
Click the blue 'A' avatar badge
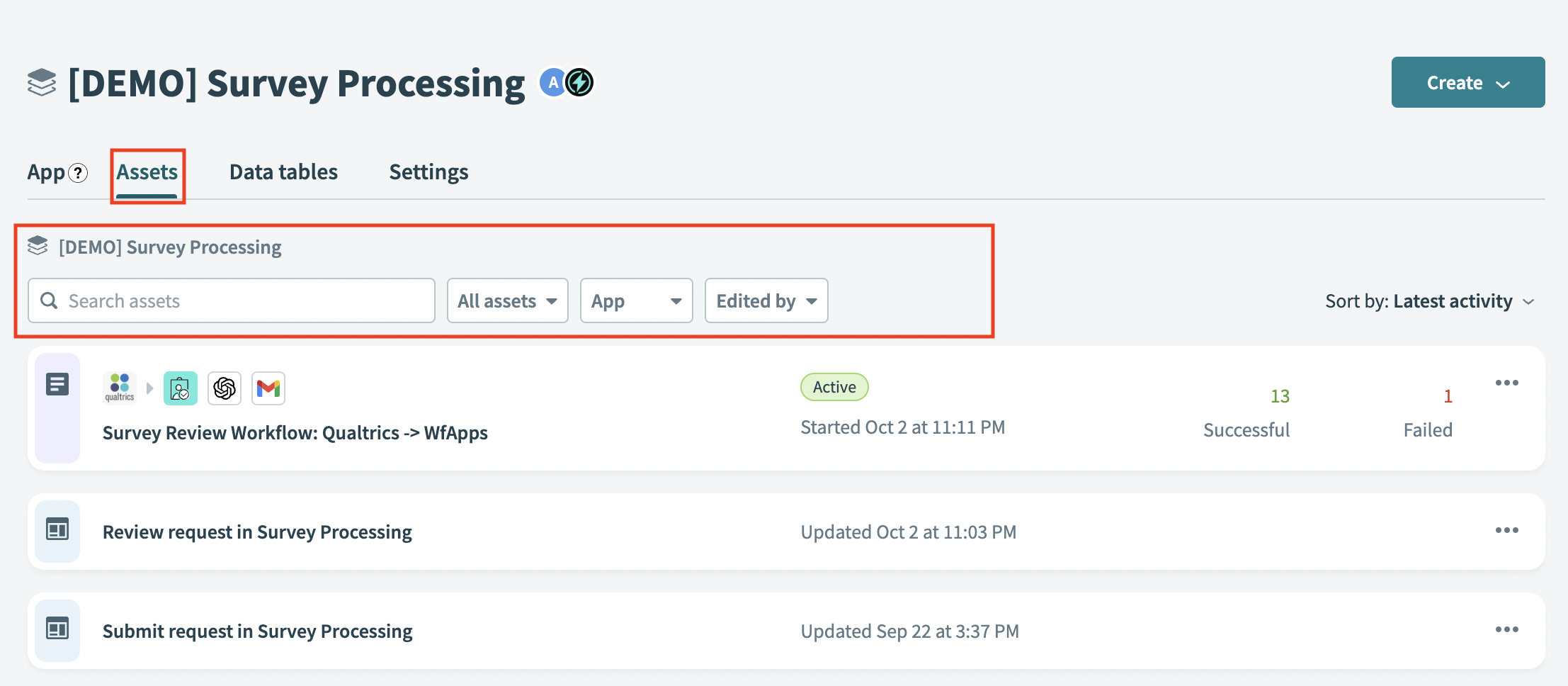[552, 81]
